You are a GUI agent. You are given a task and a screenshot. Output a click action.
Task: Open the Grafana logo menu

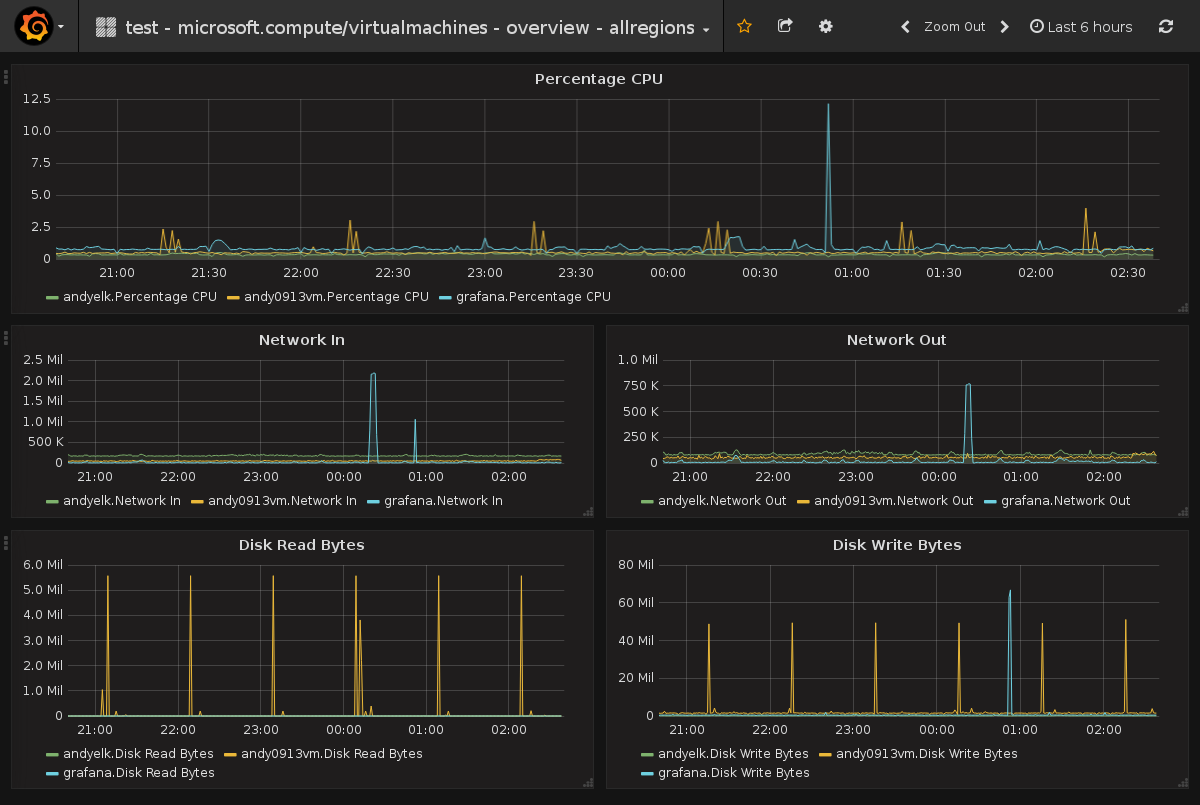[33, 26]
